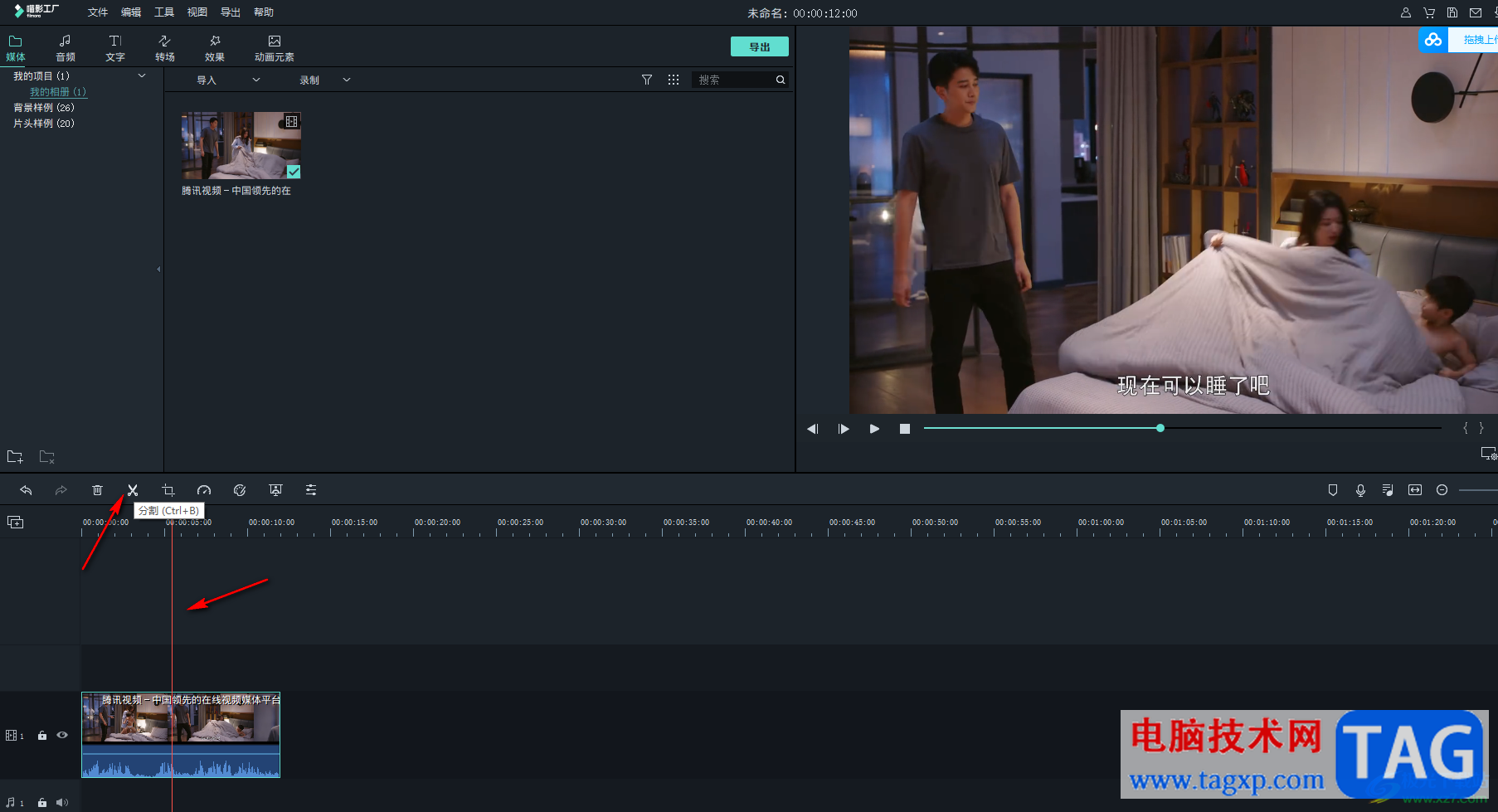The image size is (1498, 812).
Task: Select the 腾讯视频 media thumbnail
Action: (241, 145)
